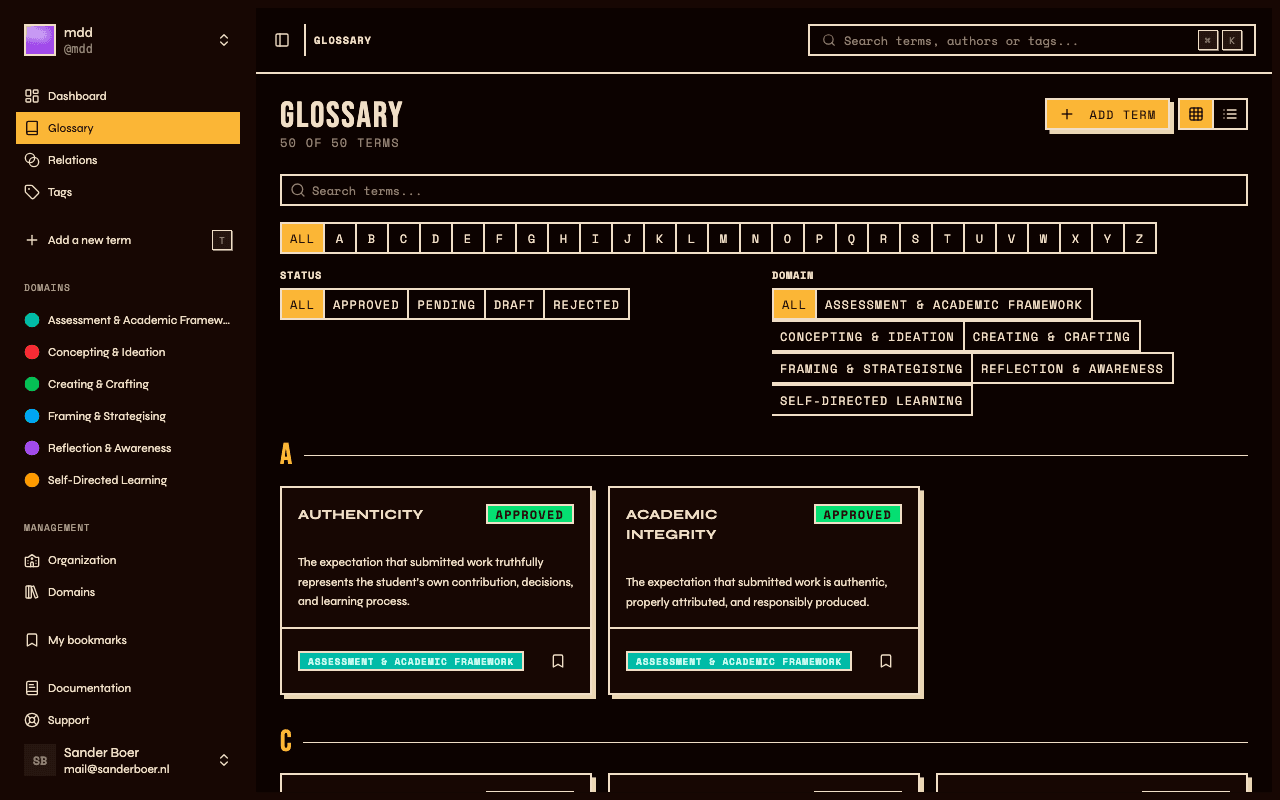The width and height of the screenshot is (1280, 800).
Task: Open the Domains management page
Action: click(70, 591)
